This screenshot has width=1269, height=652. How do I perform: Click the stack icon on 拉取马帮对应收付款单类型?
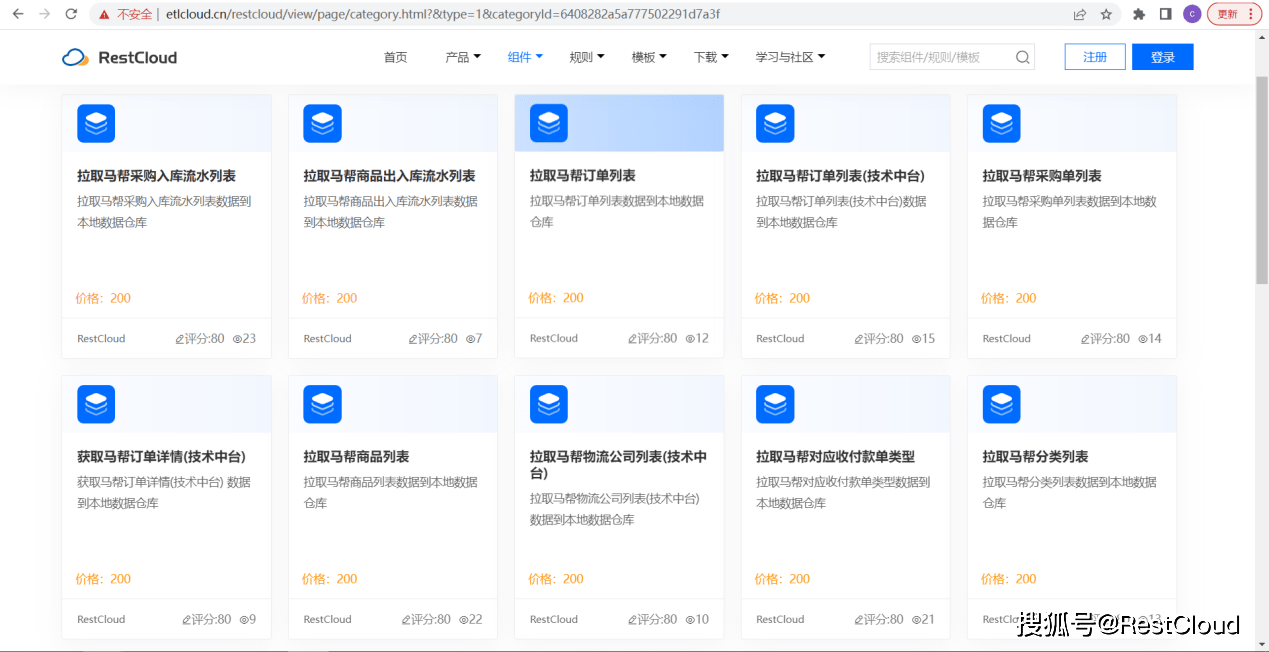pos(775,404)
